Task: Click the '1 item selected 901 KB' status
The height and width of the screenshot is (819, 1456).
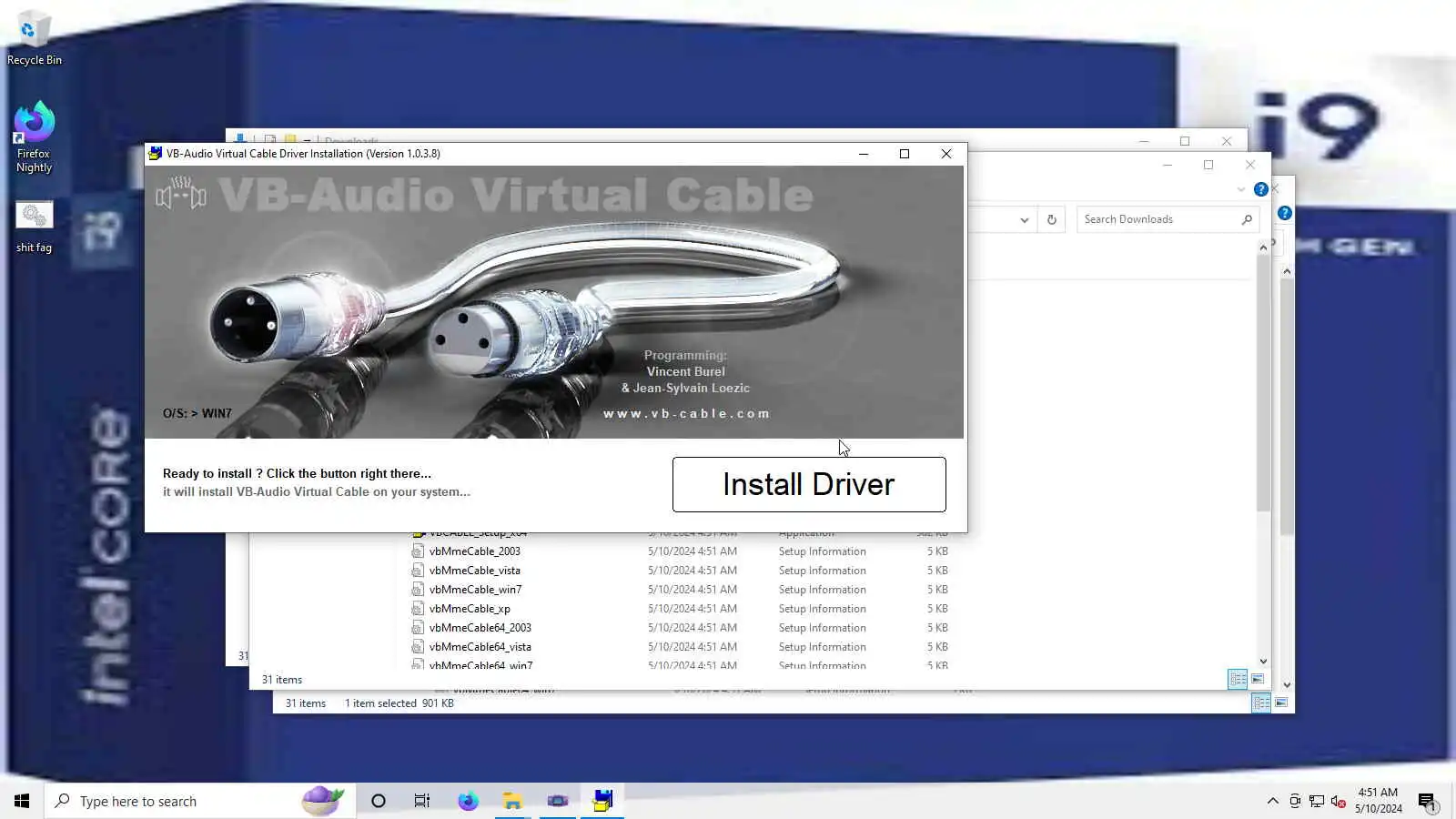Action: (x=399, y=703)
